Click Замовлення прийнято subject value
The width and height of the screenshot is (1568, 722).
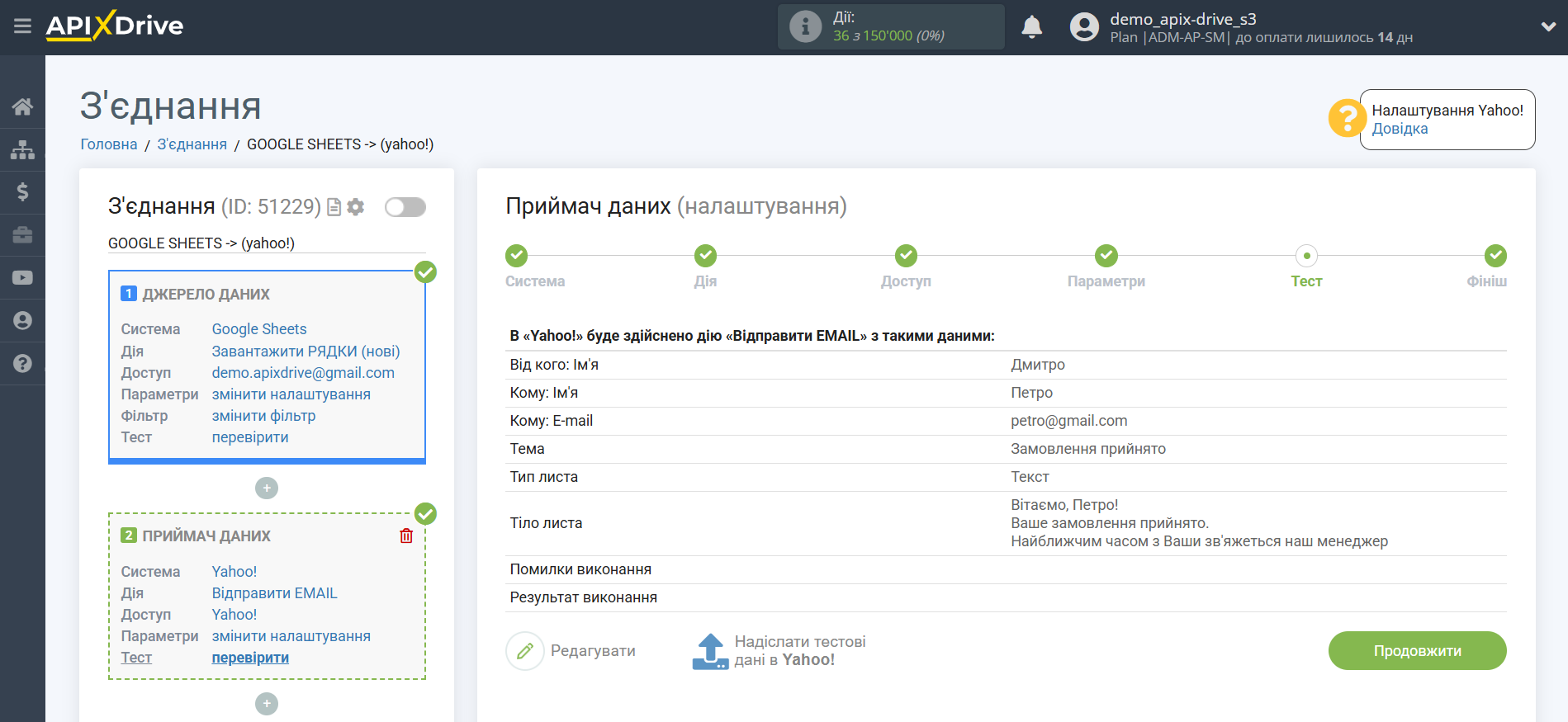pyautogui.click(x=1088, y=449)
